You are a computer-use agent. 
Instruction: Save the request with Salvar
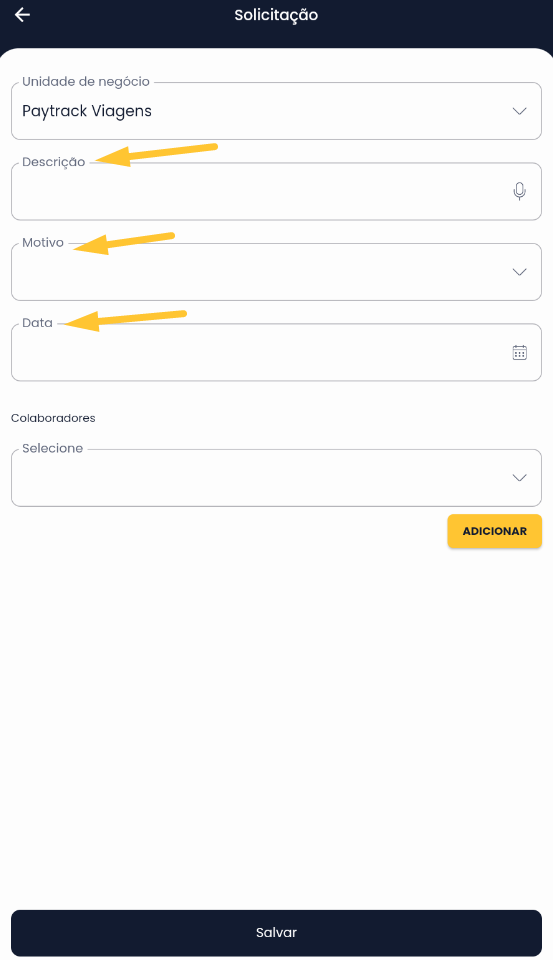click(x=276, y=932)
